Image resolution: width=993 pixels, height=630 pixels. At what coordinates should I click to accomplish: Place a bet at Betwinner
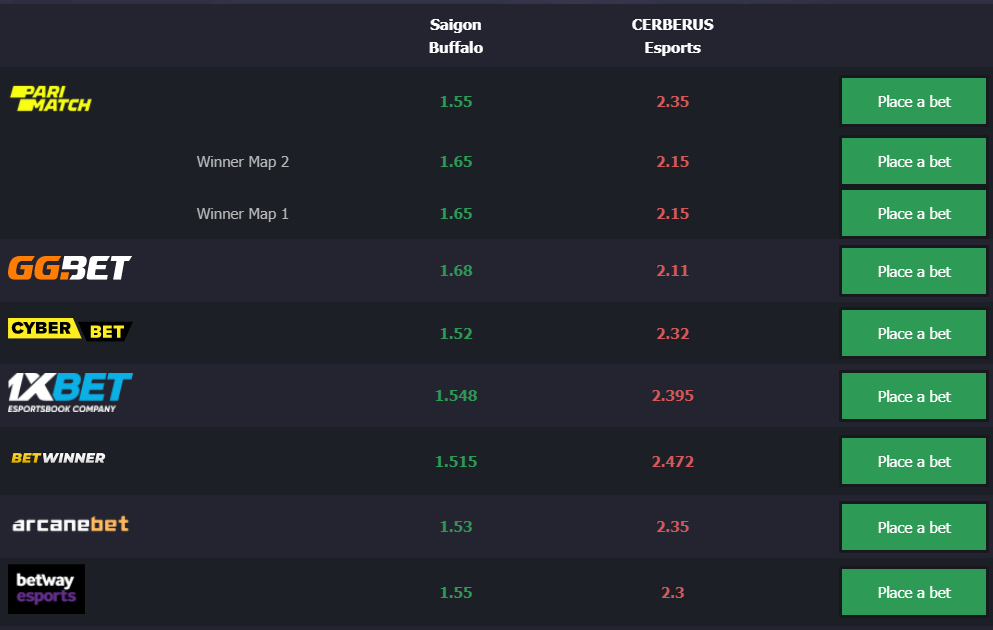(x=913, y=462)
